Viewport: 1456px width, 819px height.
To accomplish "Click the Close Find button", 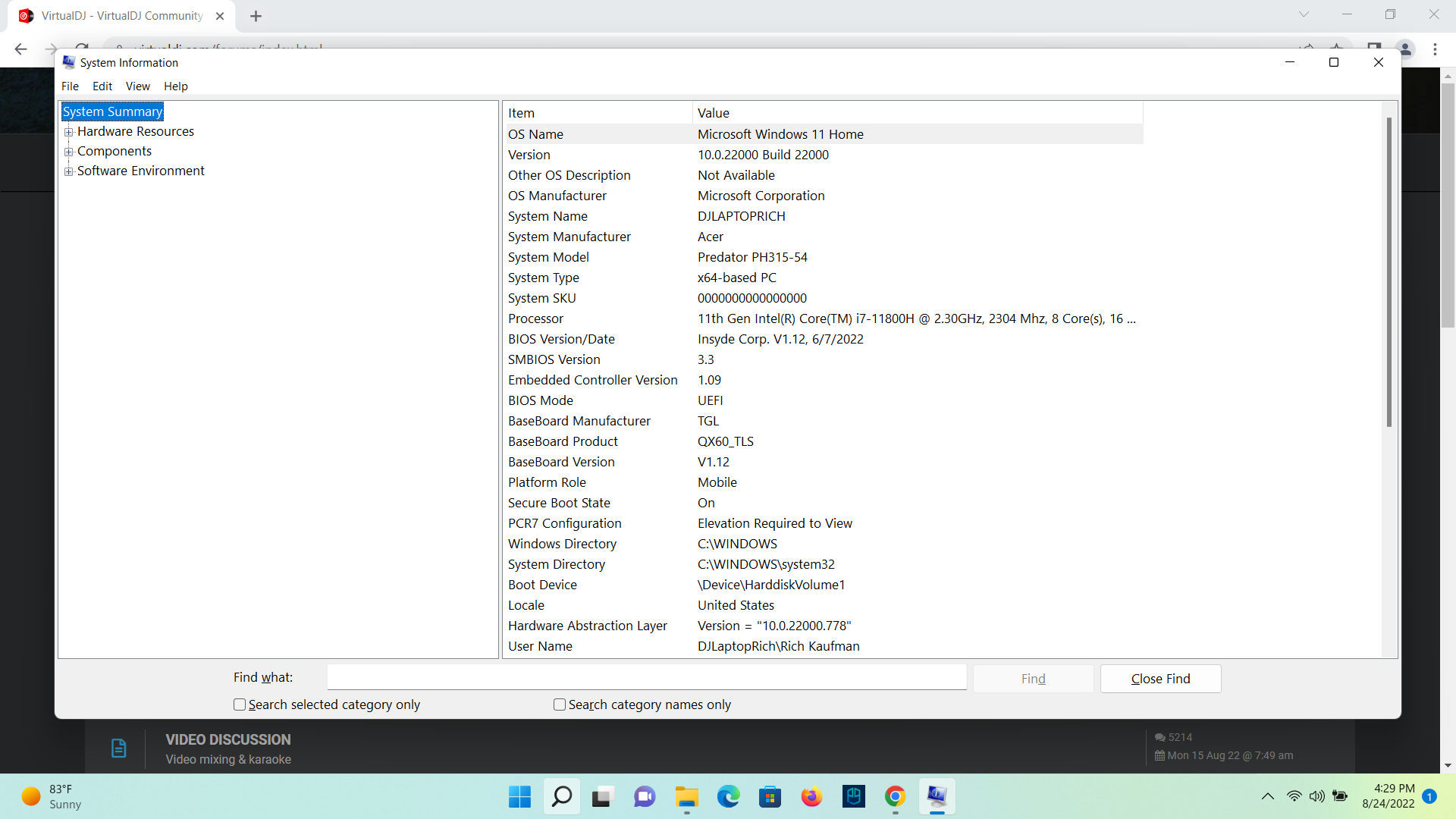I will [1161, 679].
